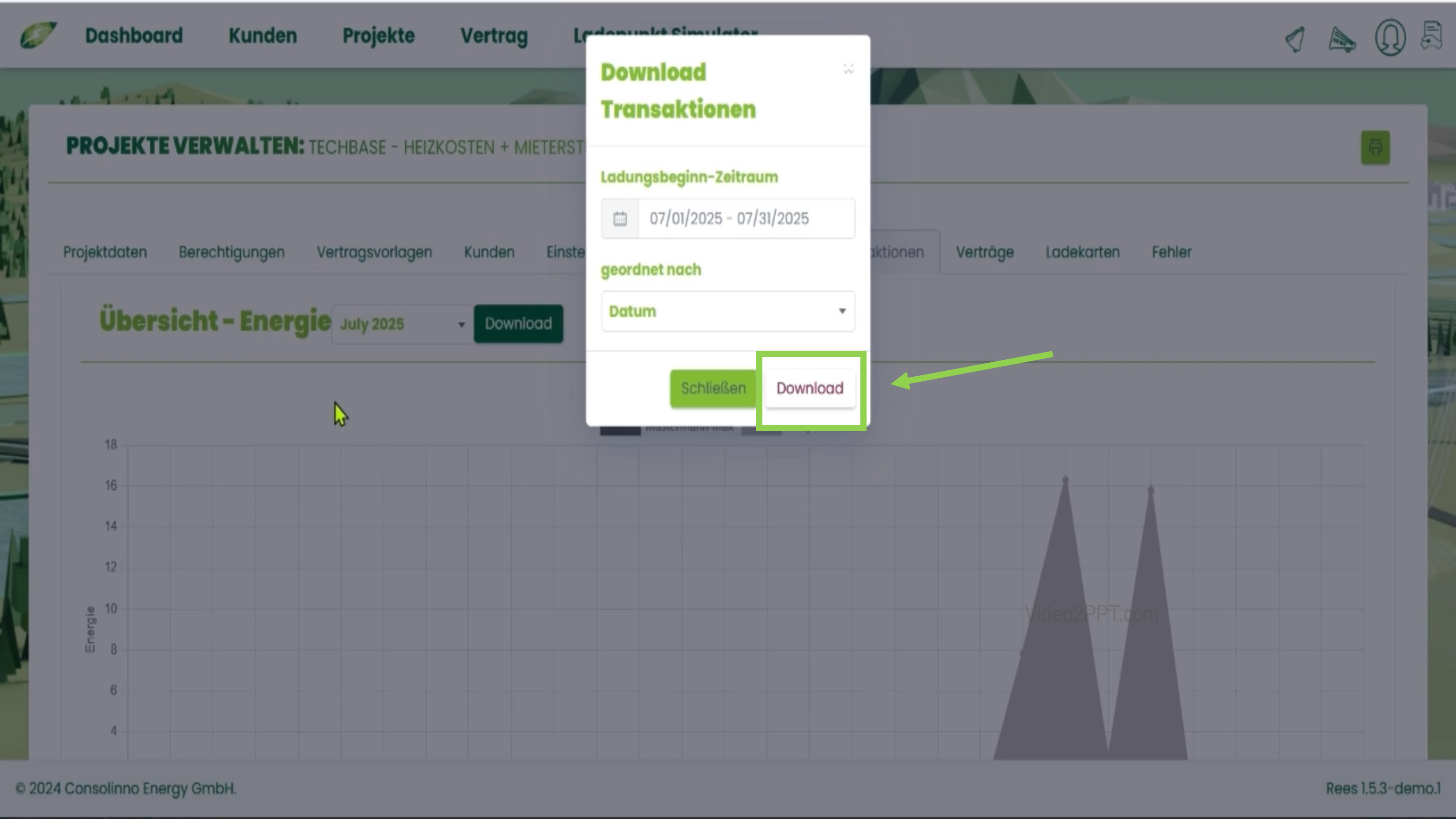Open Vertrag in the top navigation
The height and width of the screenshot is (819, 1456).
pyautogui.click(x=494, y=36)
